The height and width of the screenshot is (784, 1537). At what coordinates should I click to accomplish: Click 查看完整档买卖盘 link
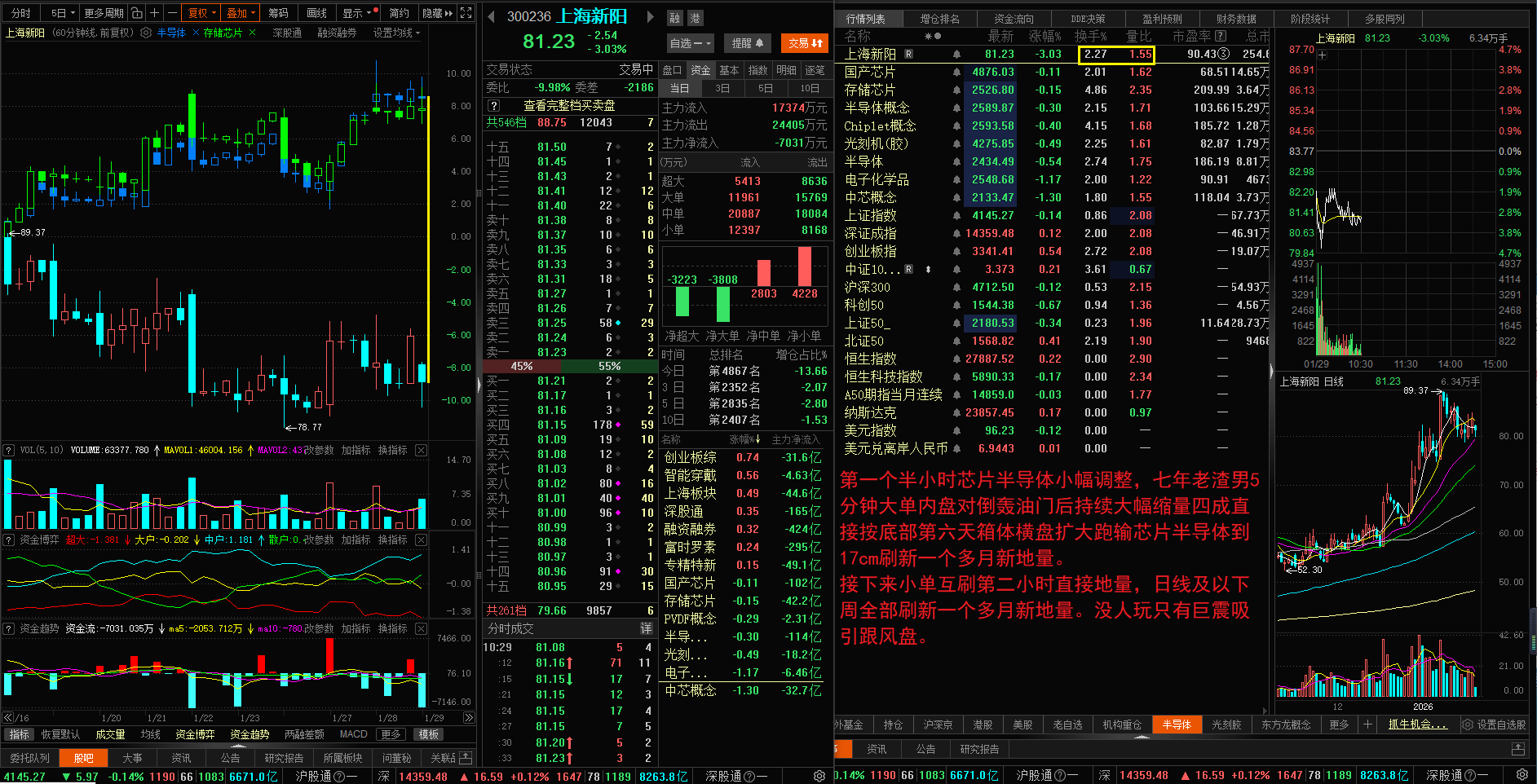(569, 105)
